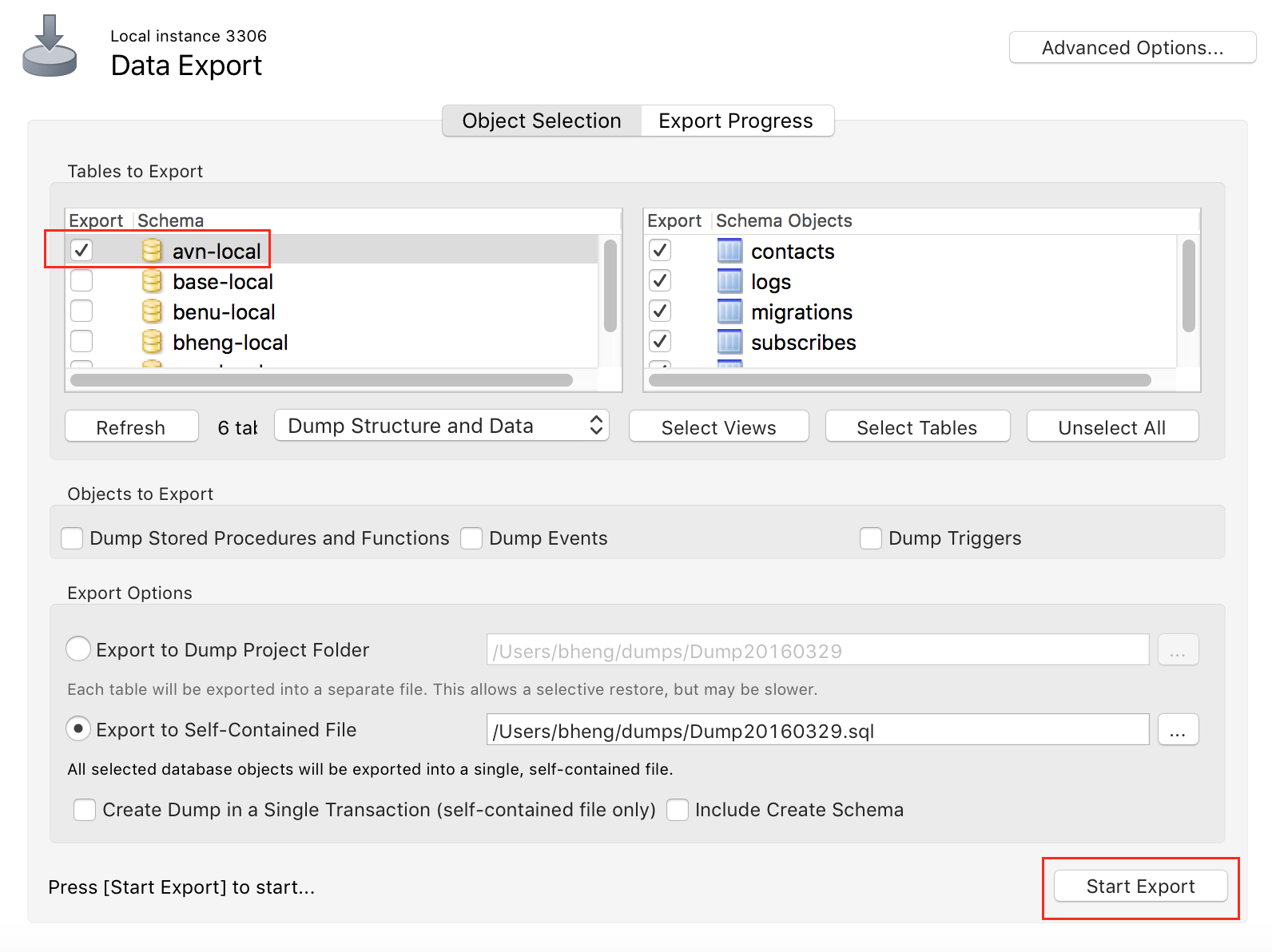Viewport: 1272px width, 952px height.
Task: Open the Dump Structure and Data dropdown
Action: [442, 426]
